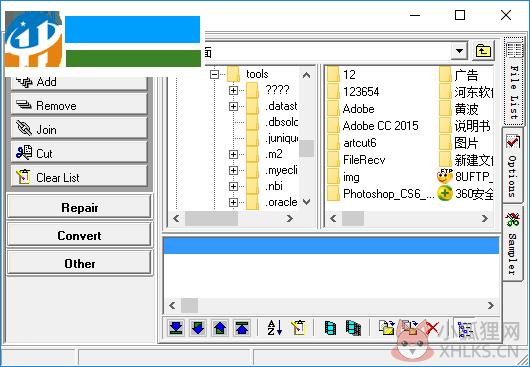Click the path combo box field
The height and width of the screenshot is (367, 530).
(328, 51)
